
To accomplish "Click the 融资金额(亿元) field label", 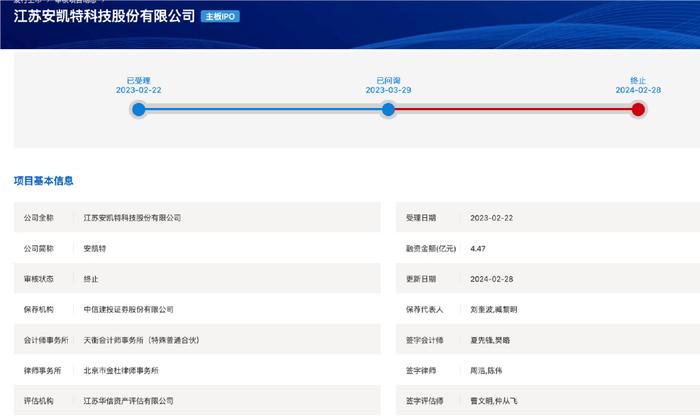I will coord(430,249).
